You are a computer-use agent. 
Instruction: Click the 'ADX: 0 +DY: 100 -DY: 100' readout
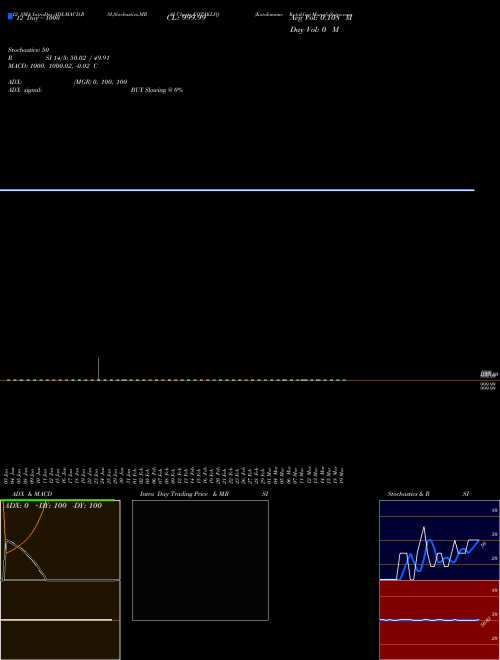[53, 506]
